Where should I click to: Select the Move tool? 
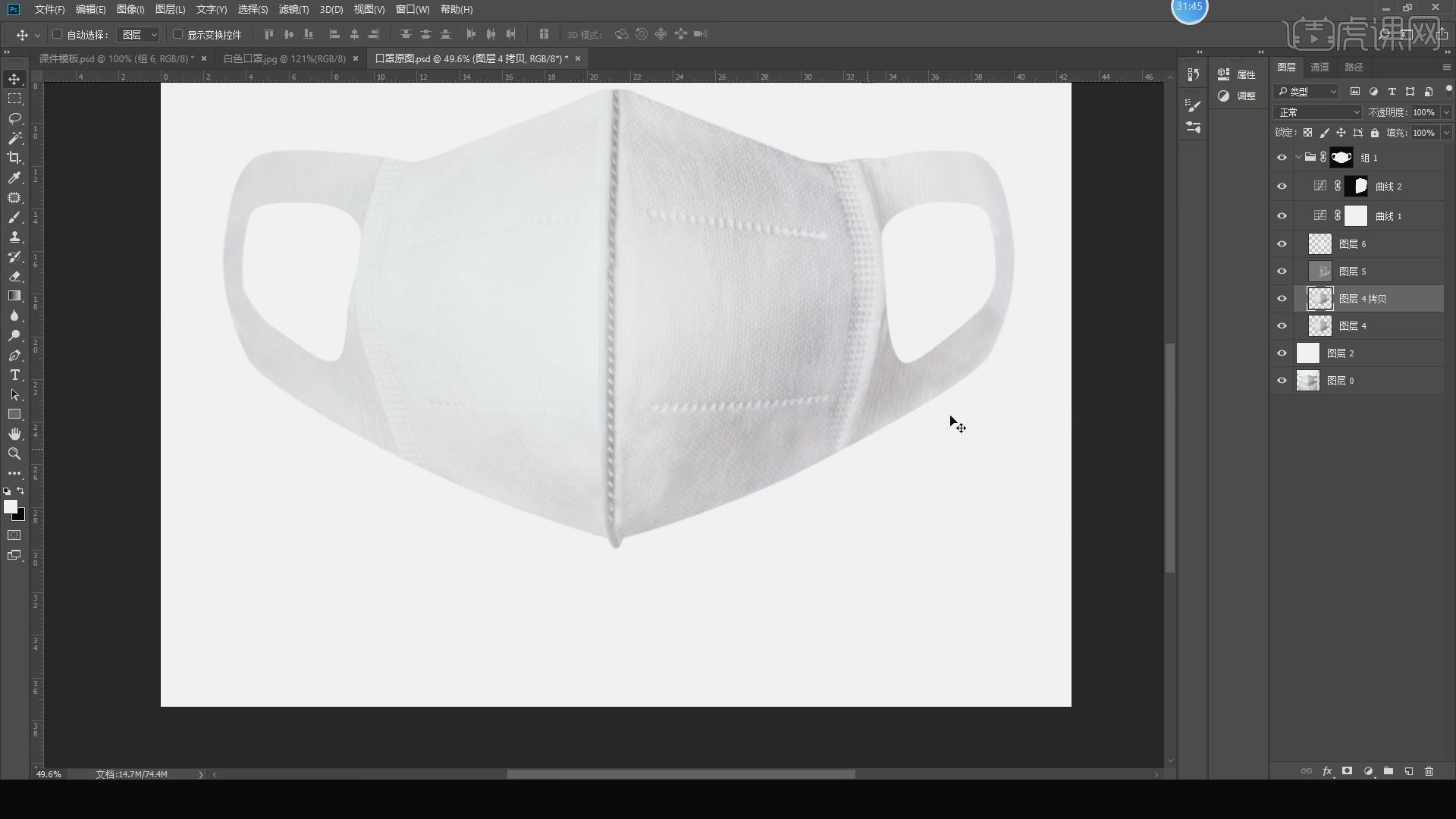14,79
